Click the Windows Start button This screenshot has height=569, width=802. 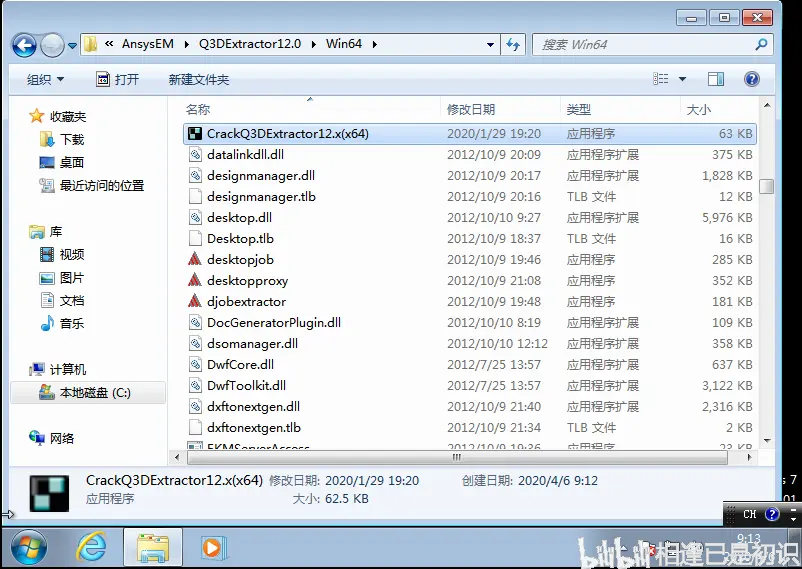(29, 547)
